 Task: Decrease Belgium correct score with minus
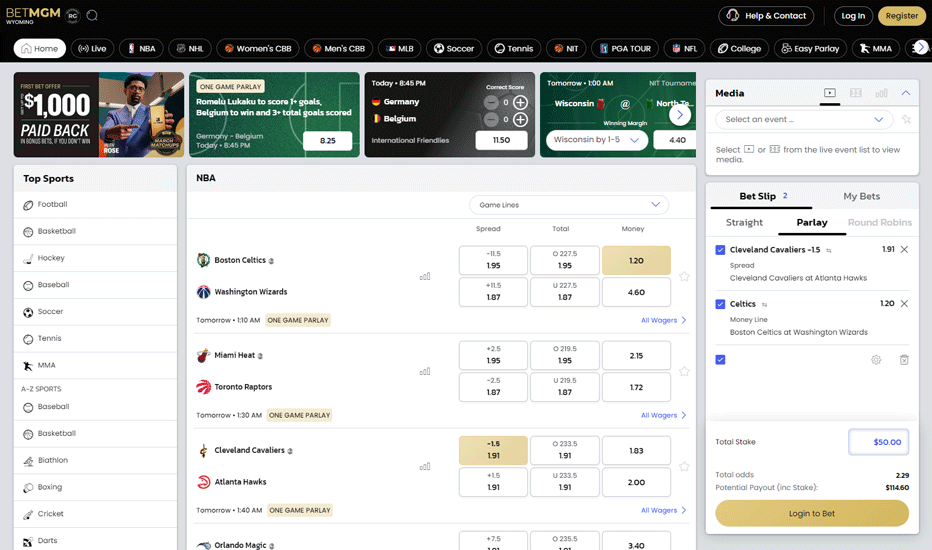(x=491, y=120)
